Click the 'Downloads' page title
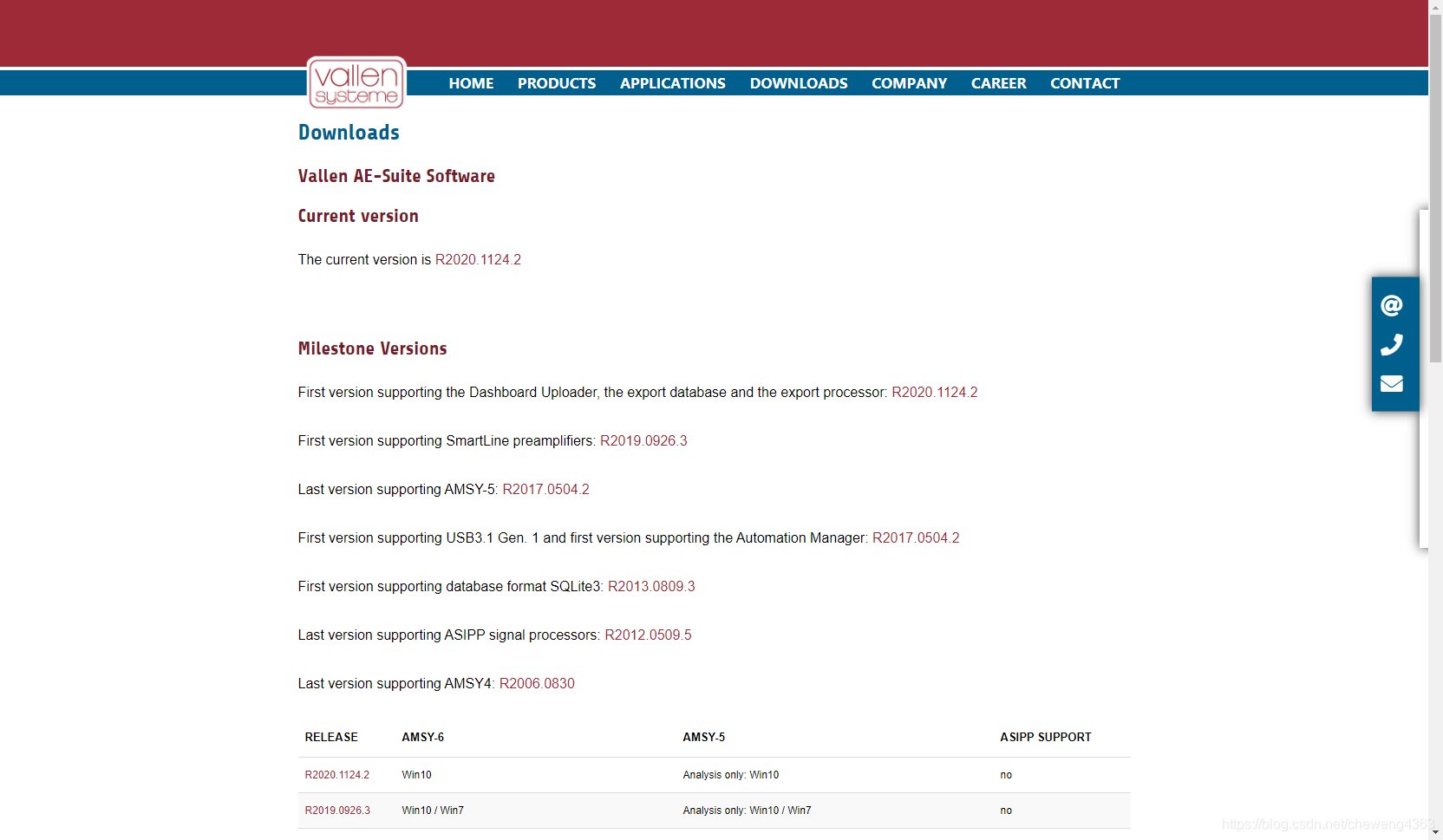Image resolution: width=1443 pixels, height=840 pixels. click(349, 133)
